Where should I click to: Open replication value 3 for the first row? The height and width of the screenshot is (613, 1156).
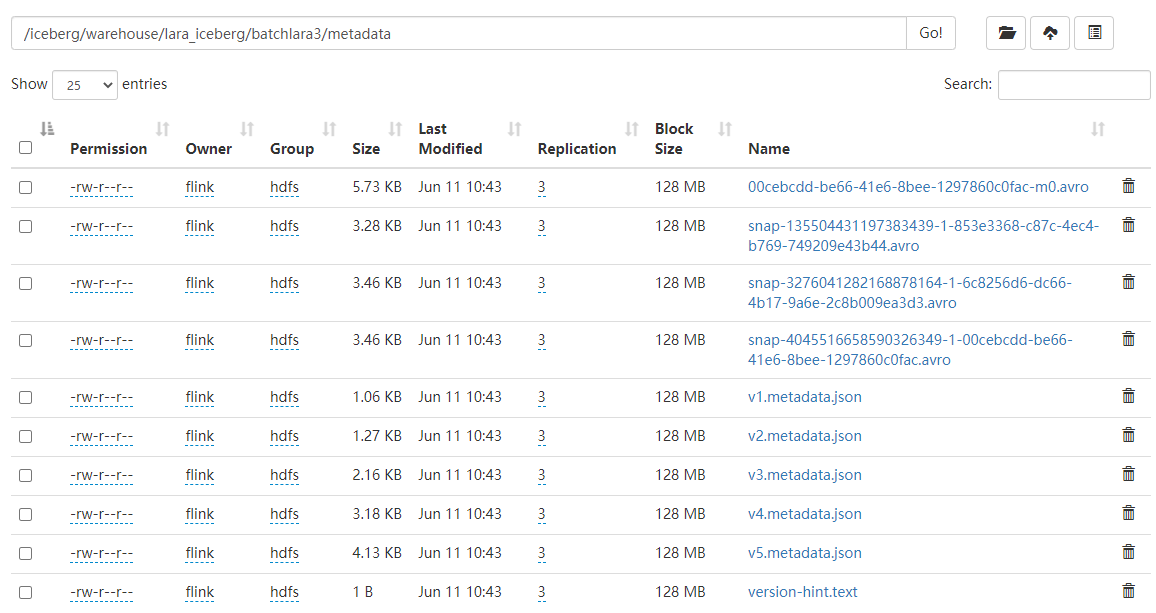(x=541, y=186)
